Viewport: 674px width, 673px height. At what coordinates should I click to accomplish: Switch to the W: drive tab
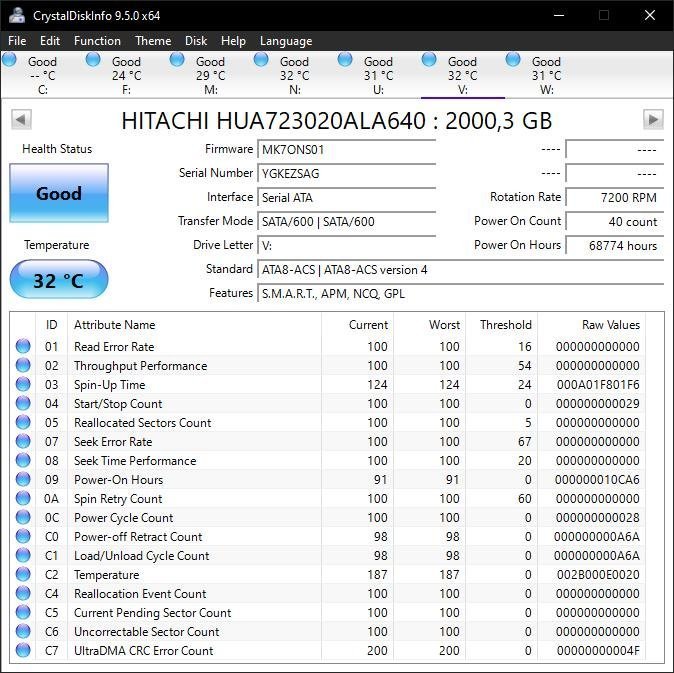[x=546, y=75]
